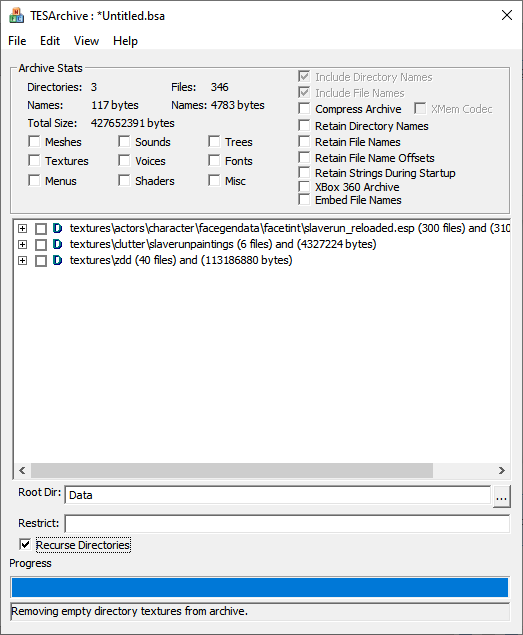
Task: Check the Fonts option
Action: click(214, 161)
